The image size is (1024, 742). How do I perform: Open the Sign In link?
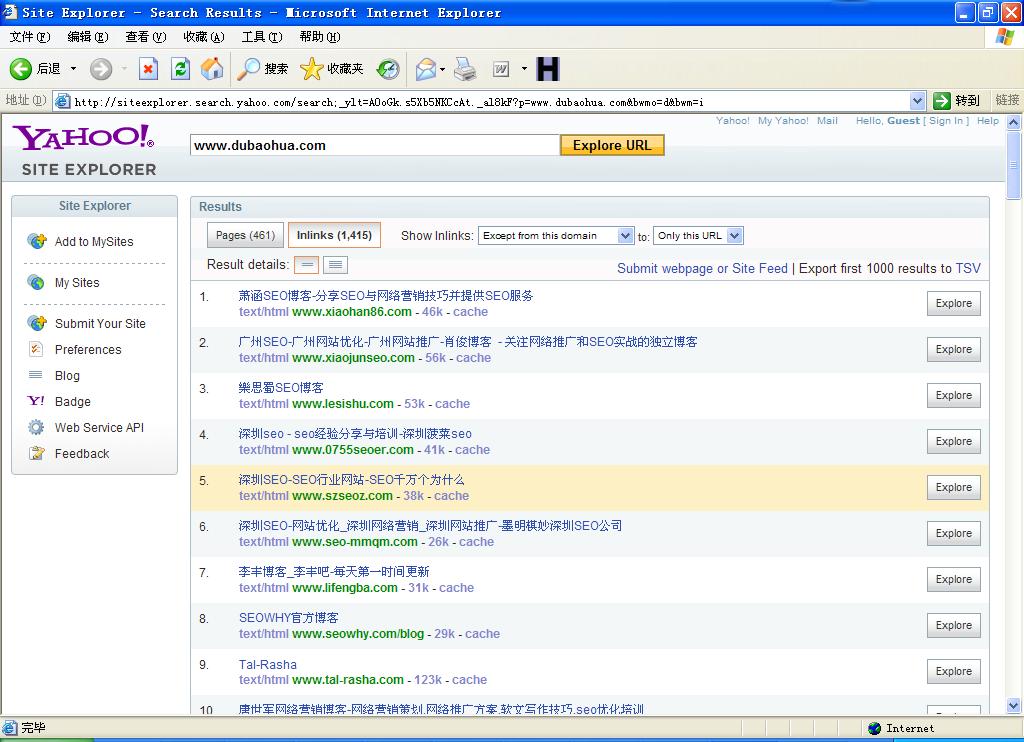[x=948, y=121]
